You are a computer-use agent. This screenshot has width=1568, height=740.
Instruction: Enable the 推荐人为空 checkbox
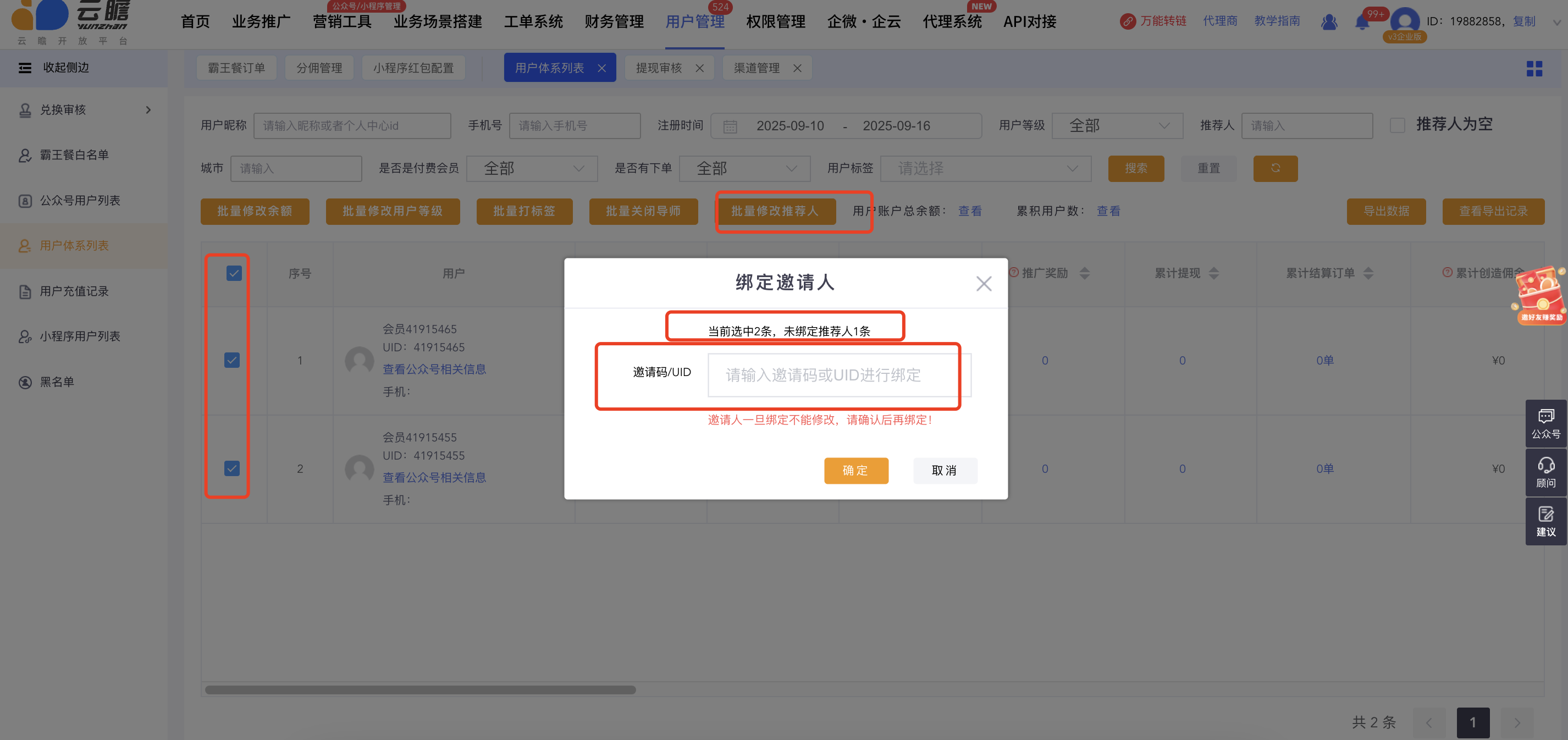(x=1398, y=125)
